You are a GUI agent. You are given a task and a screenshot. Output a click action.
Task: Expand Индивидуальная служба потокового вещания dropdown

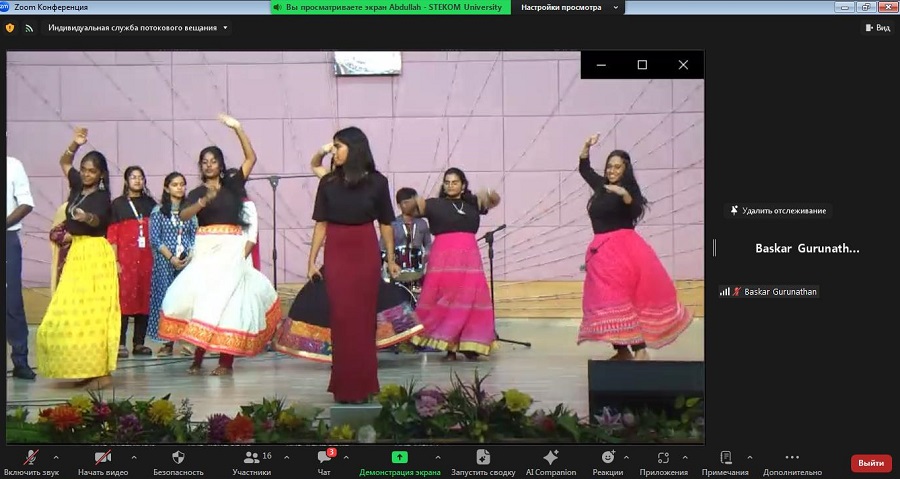(x=138, y=28)
